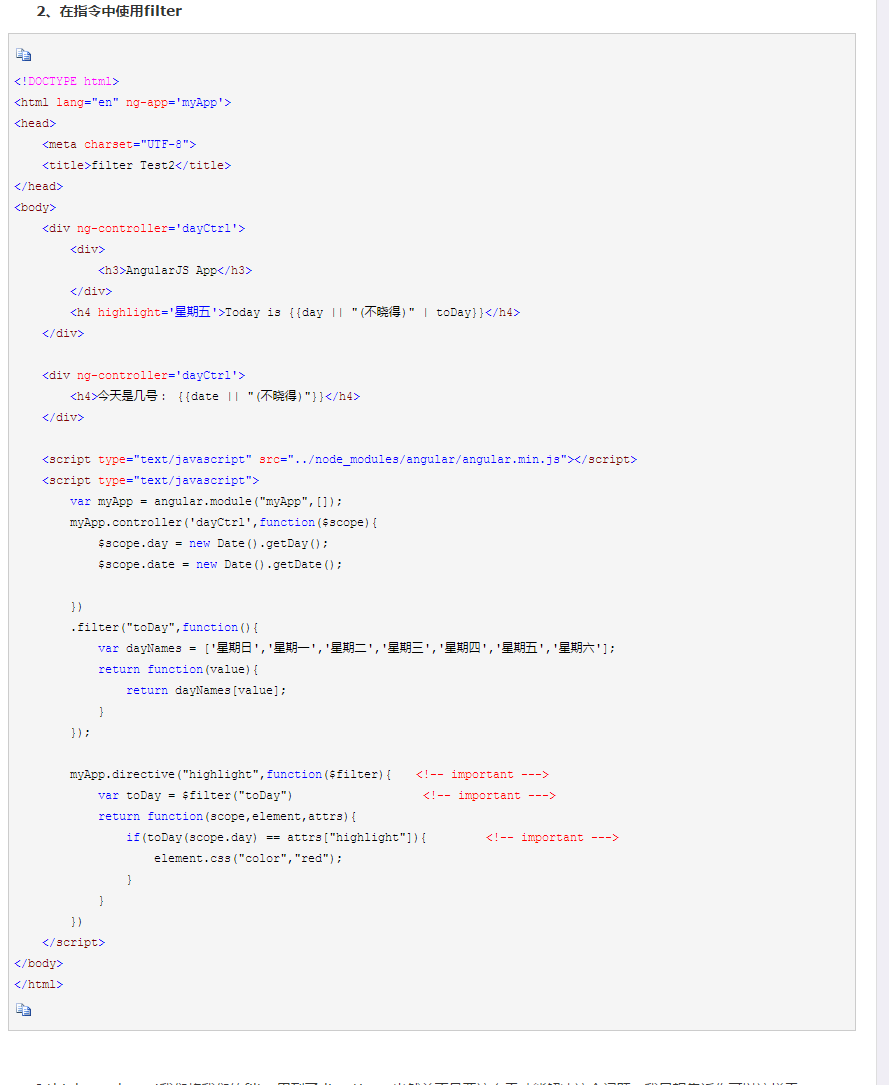Click the '.filter("toDay",function(){' line
The image size is (889, 1085).
point(164,628)
